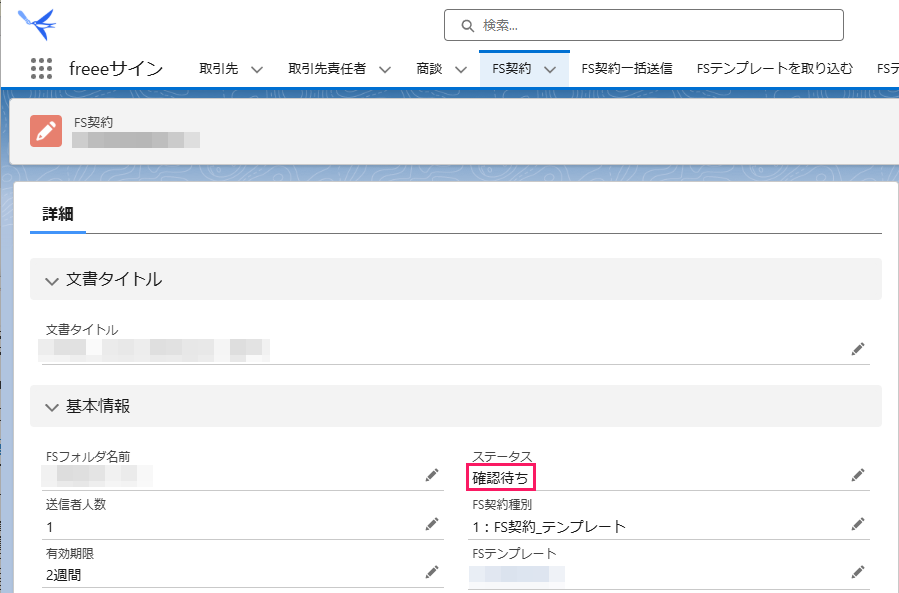899x593 pixels.
Task: Edit the 文書タイトル field pencil
Action: (858, 349)
